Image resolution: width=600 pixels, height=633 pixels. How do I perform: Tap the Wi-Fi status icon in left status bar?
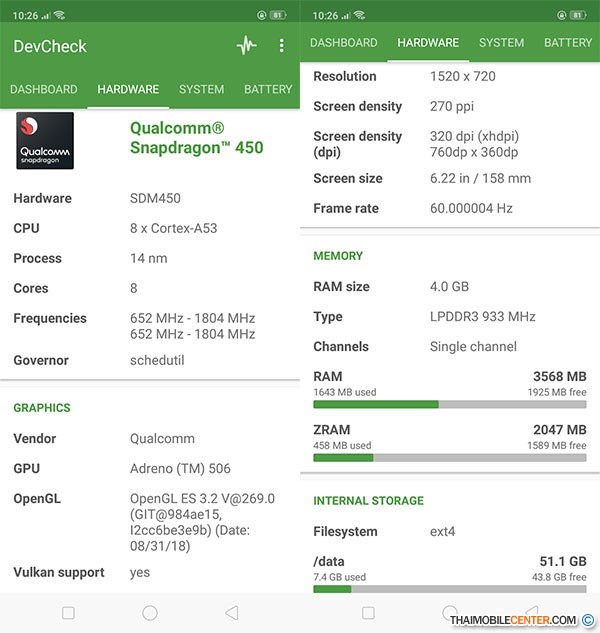[x=60, y=15]
